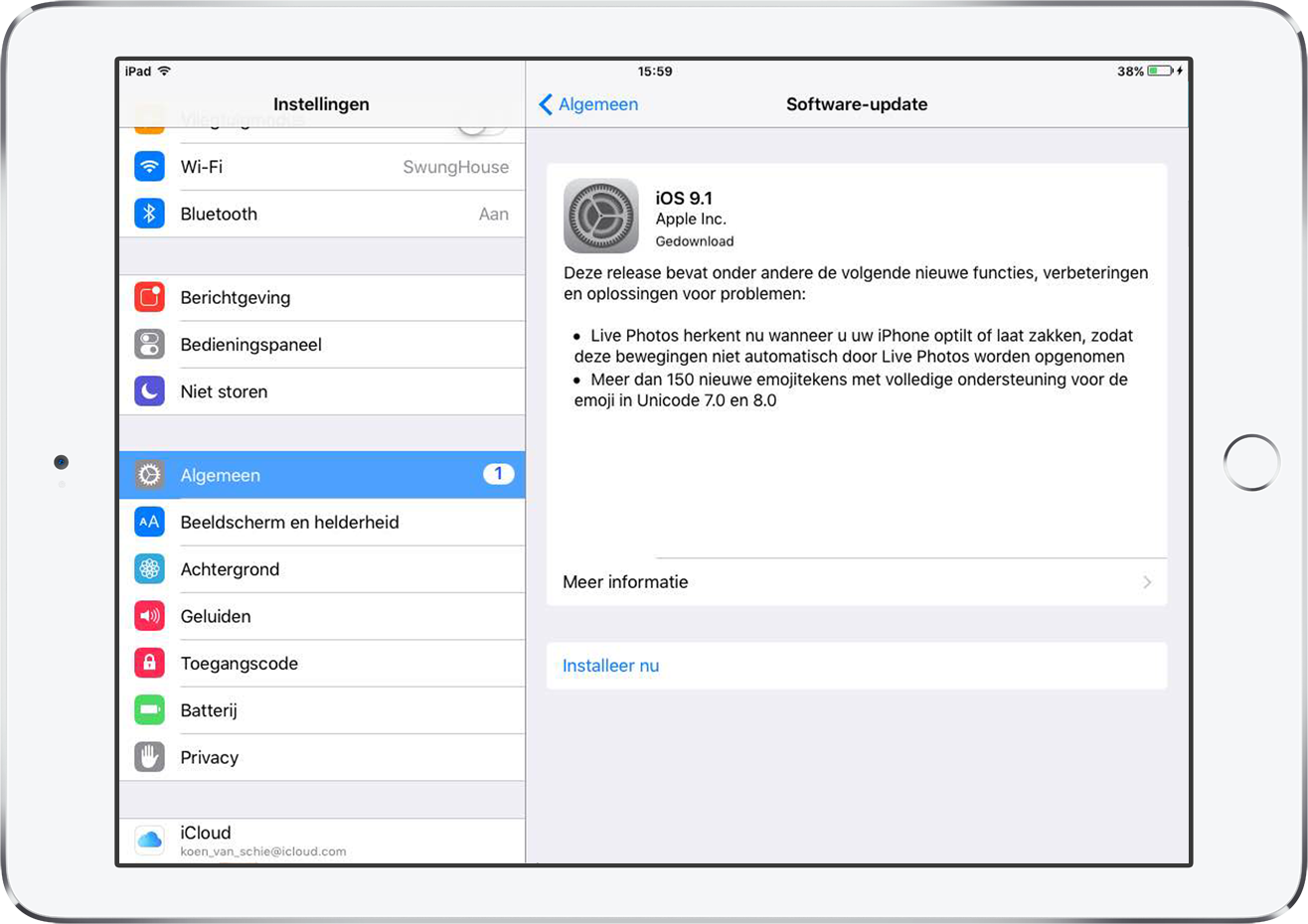This screenshot has width=1308, height=924.
Task: Open Berichtgeving settings
Action: [322, 297]
